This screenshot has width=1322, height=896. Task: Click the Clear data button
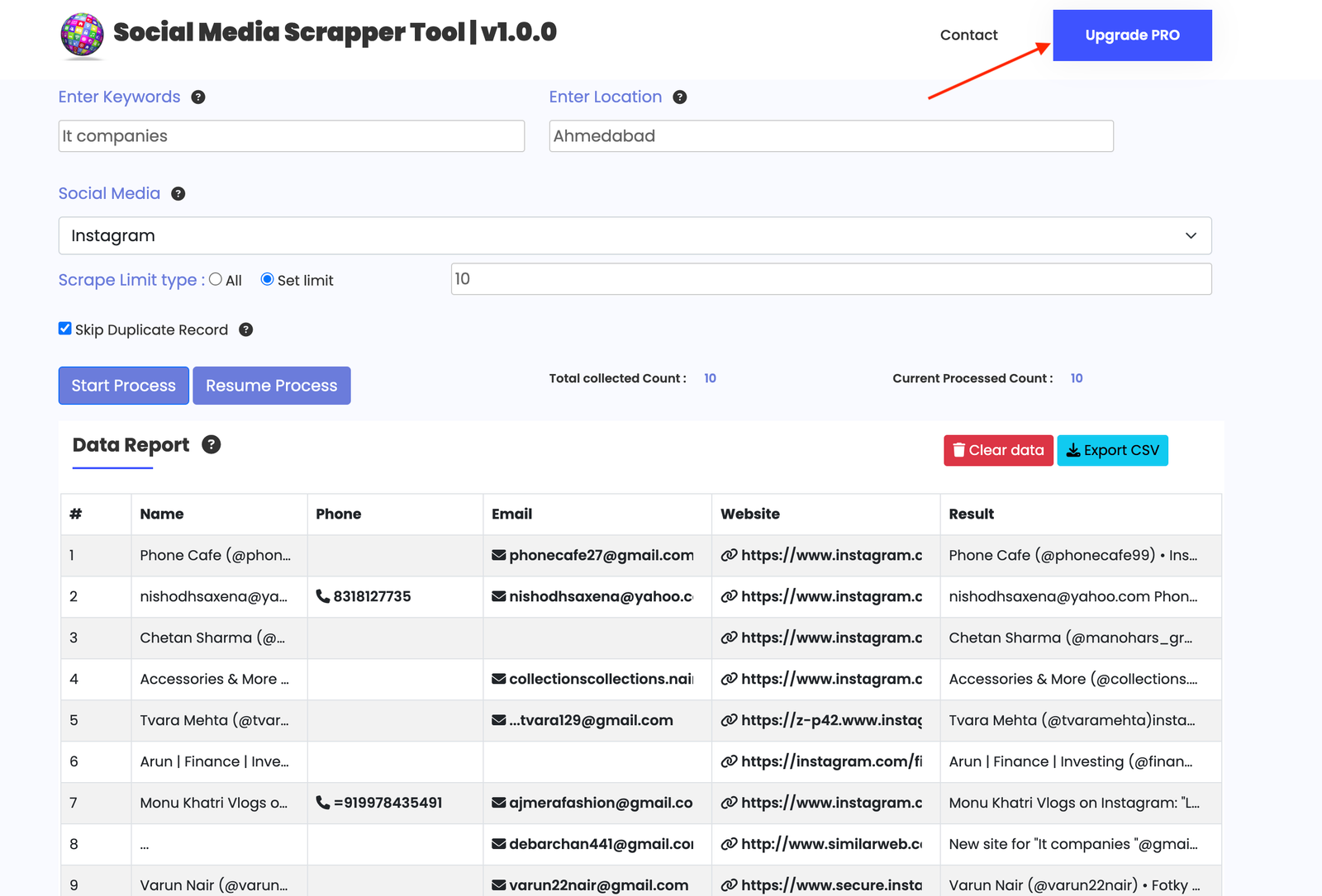[x=998, y=450]
